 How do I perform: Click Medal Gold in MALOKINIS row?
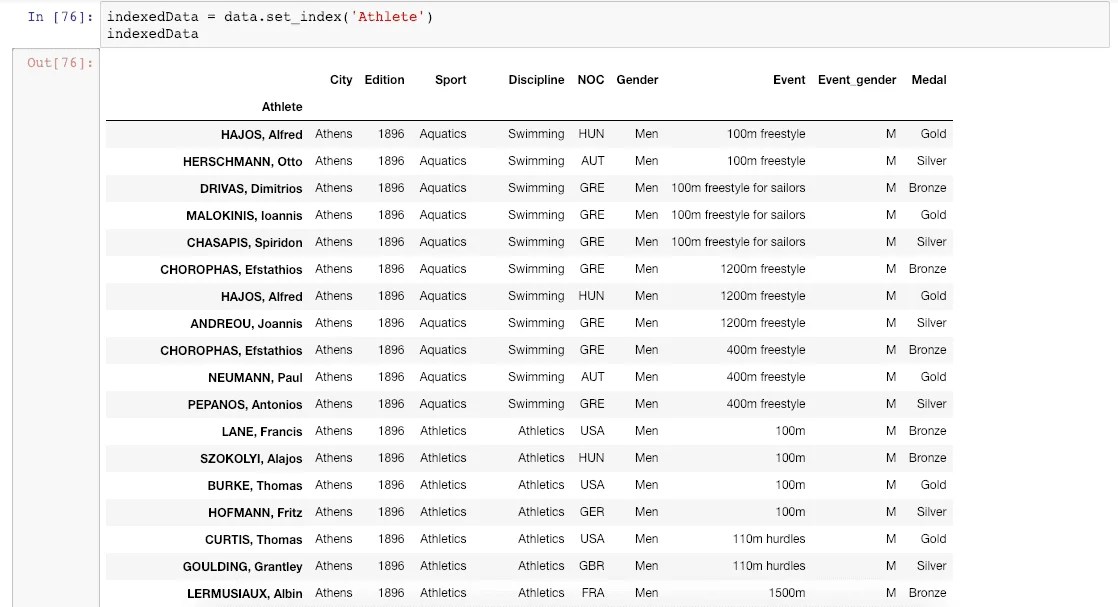(x=933, y=215)
